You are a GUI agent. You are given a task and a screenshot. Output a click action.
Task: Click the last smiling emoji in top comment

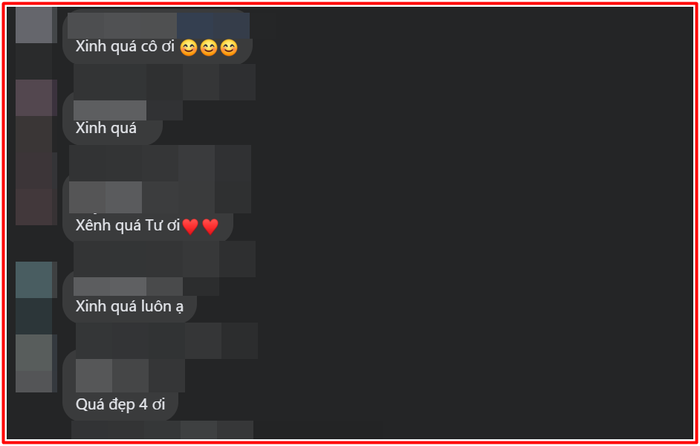coord(229,48)
